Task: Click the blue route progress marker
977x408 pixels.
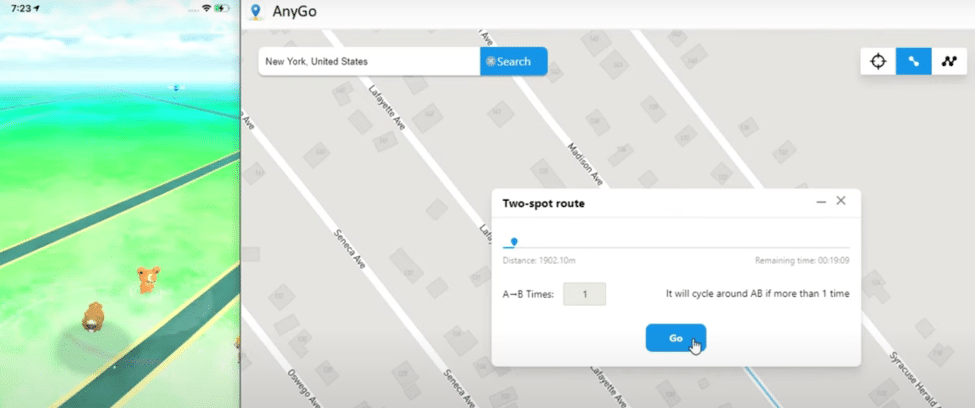Action: click(514, 241)
